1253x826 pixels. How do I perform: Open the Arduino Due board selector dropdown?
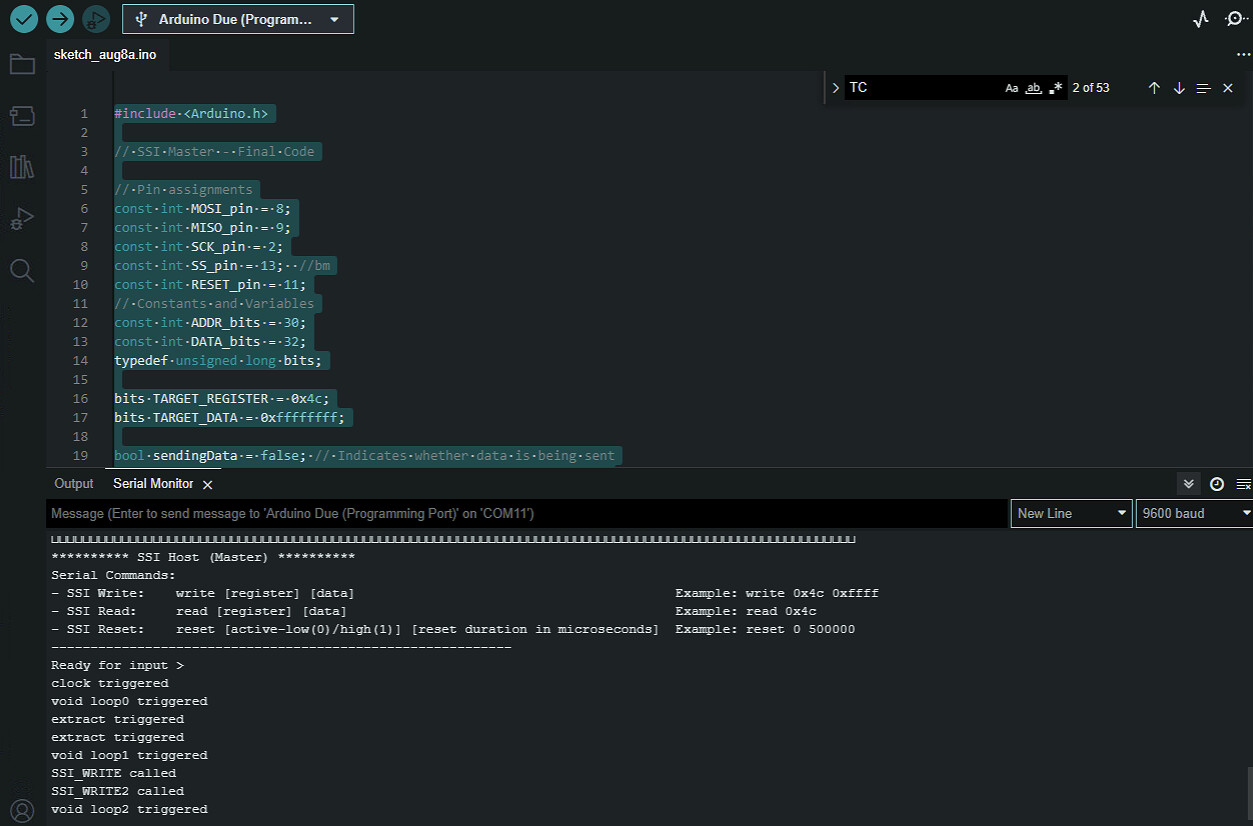pyautogui.click(x=238, y=19)
